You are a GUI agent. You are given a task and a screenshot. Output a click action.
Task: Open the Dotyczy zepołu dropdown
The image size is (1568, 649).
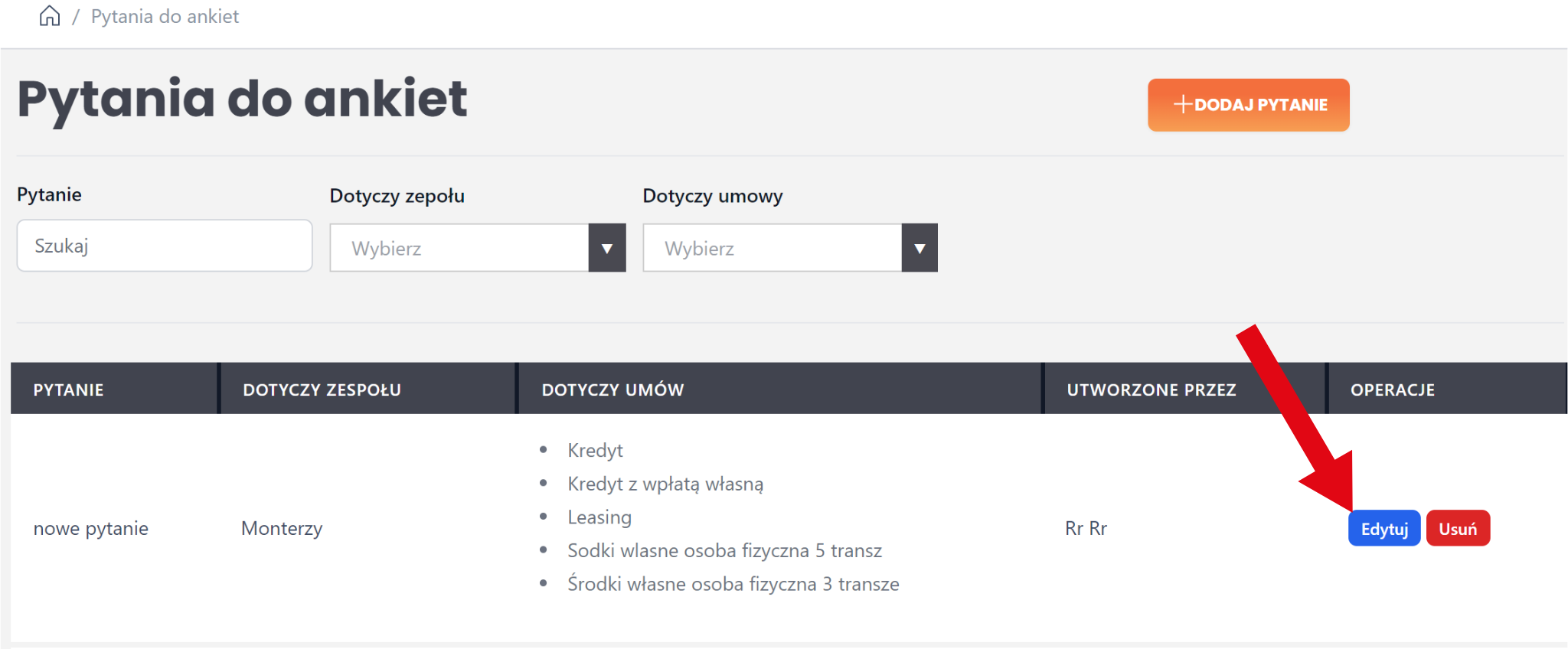coord(459,248)
